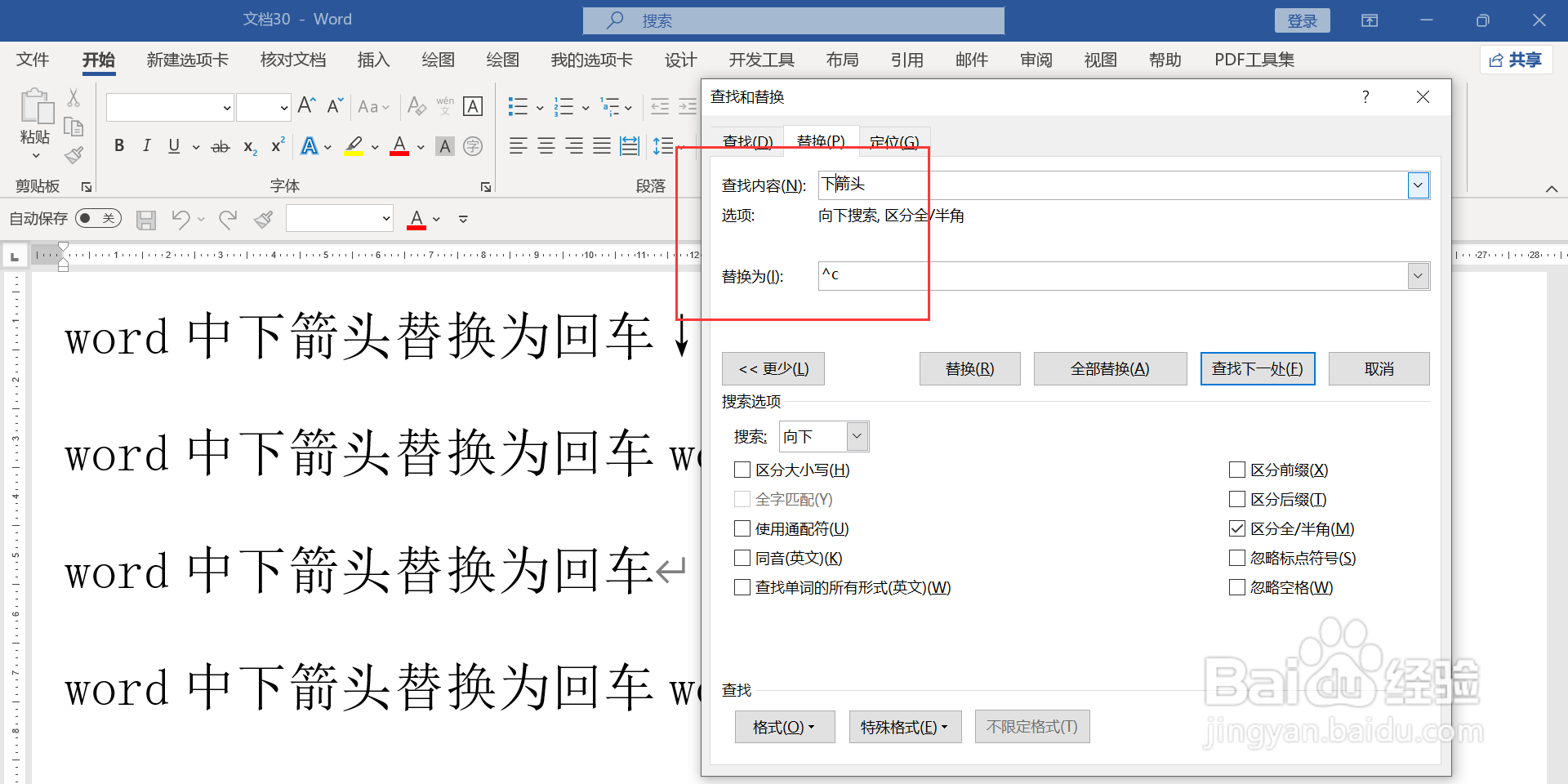Apply Underline formatting
Screen dimensions: 1568x784
pos(174,146)
